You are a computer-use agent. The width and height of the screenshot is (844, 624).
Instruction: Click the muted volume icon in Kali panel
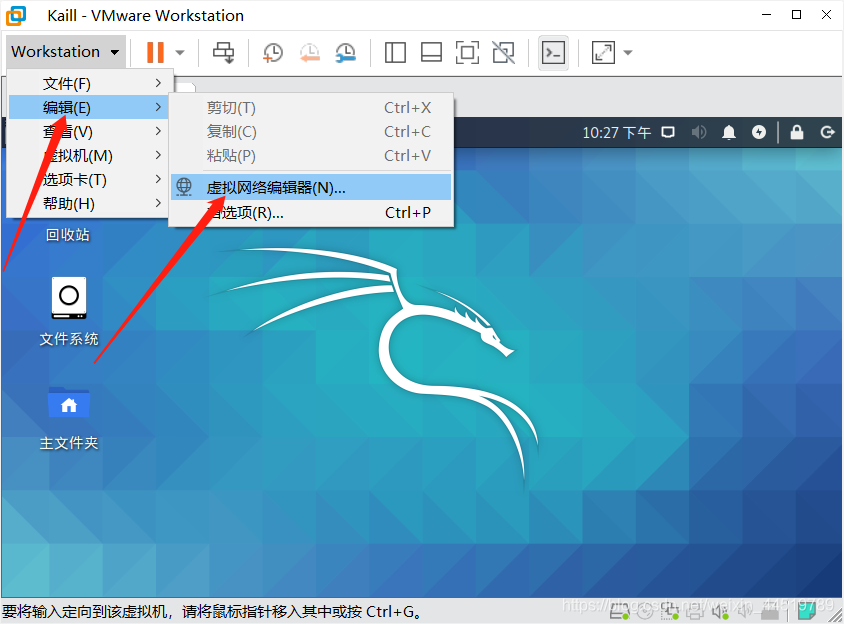tap(699, 132)
